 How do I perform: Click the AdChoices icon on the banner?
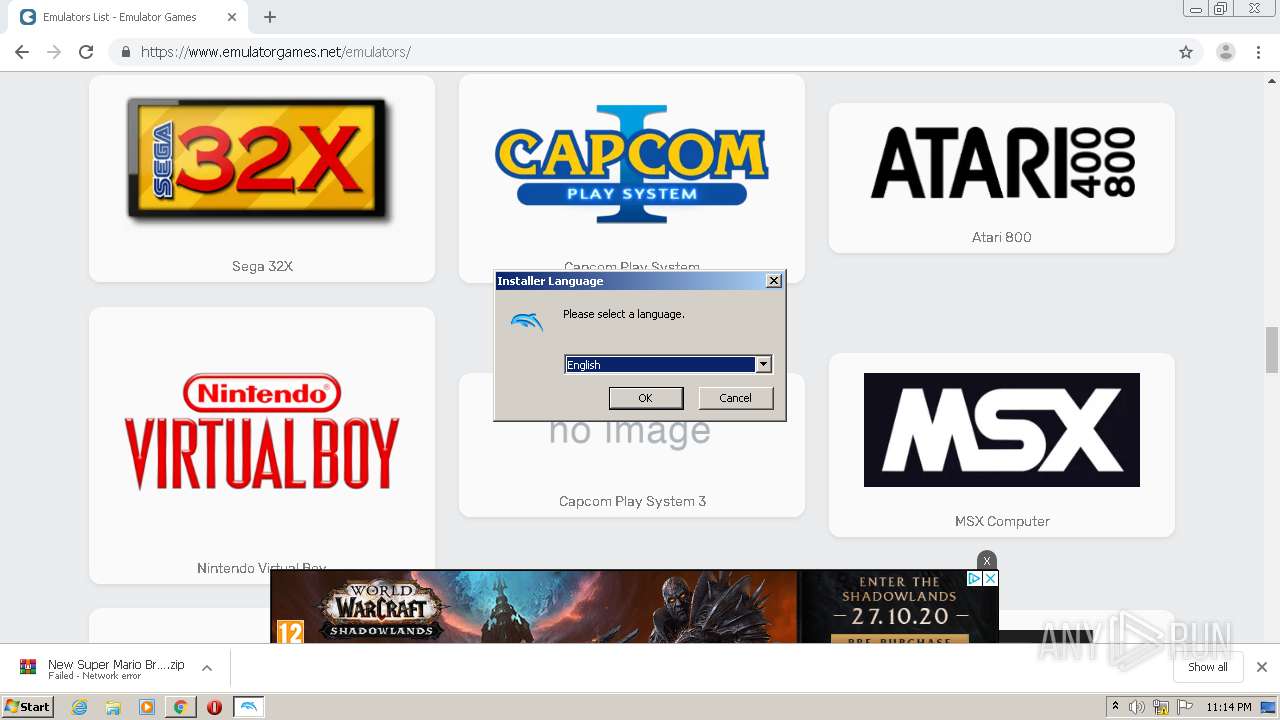click(x=974, y=579)
